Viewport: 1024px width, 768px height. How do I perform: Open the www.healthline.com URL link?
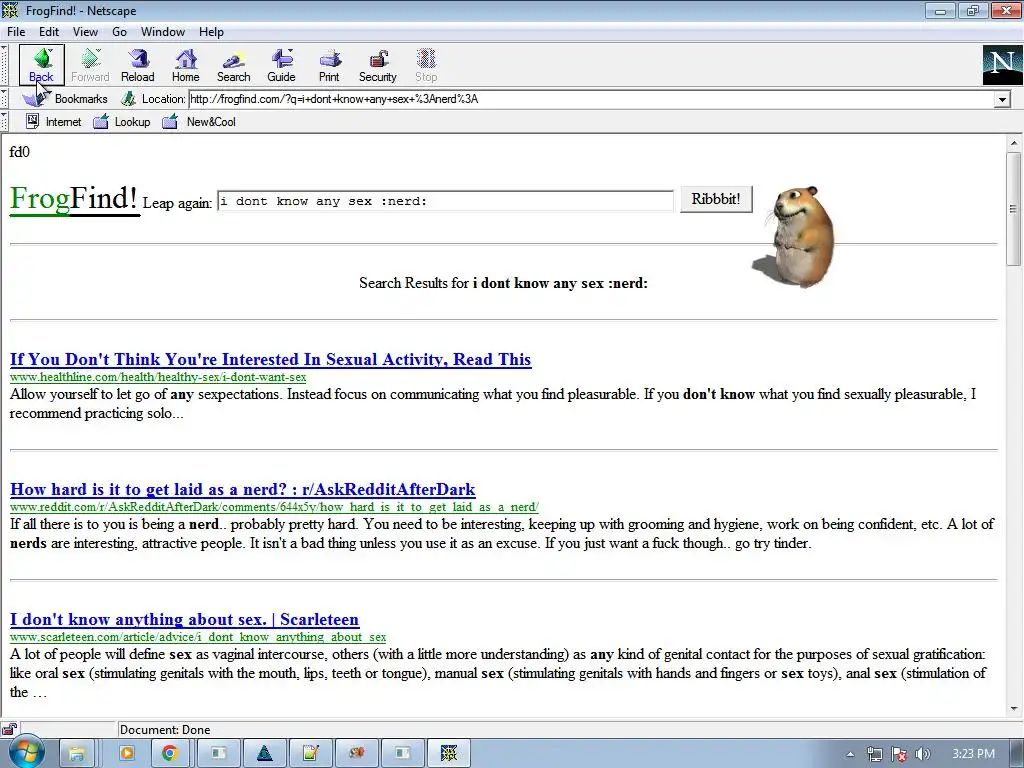[158, 377]
